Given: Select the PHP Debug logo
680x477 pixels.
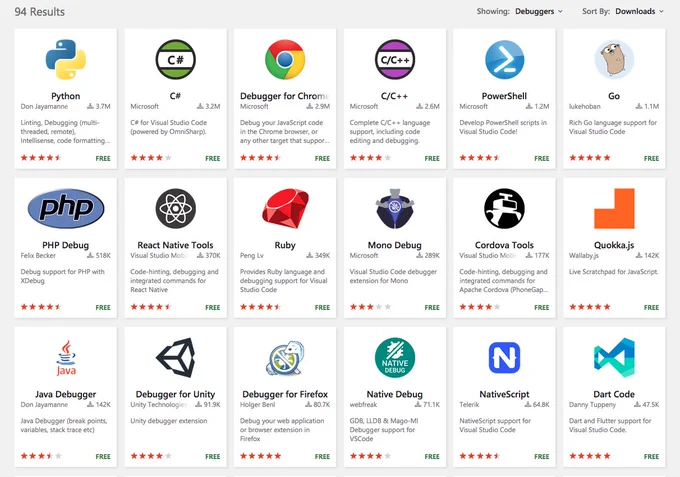Looking at the screenshot, I should coord(65,209).
